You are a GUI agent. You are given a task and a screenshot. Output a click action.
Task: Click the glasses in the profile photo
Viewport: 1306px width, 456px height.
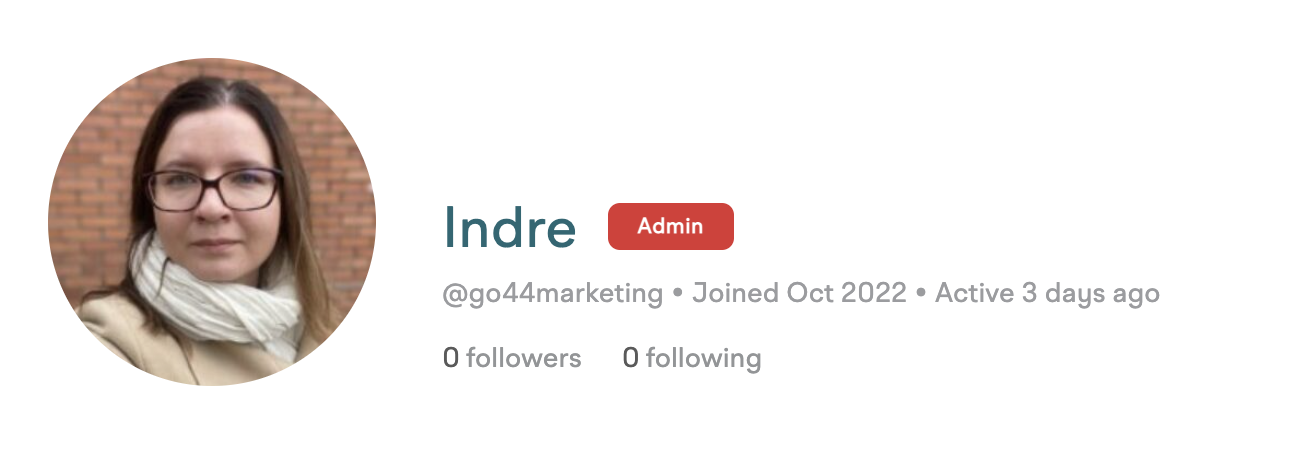pos(213,189)
